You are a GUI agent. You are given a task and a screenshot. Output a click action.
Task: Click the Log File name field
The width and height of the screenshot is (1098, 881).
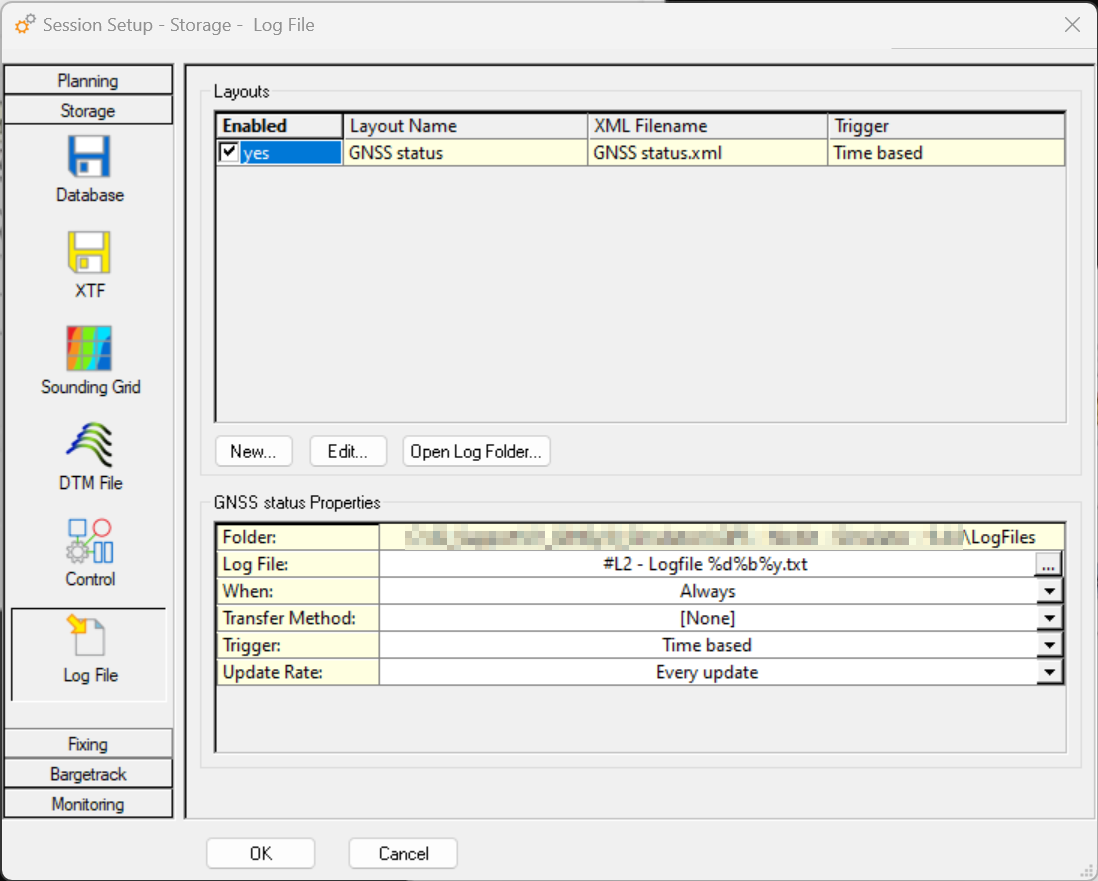click(x=706, y=565)
